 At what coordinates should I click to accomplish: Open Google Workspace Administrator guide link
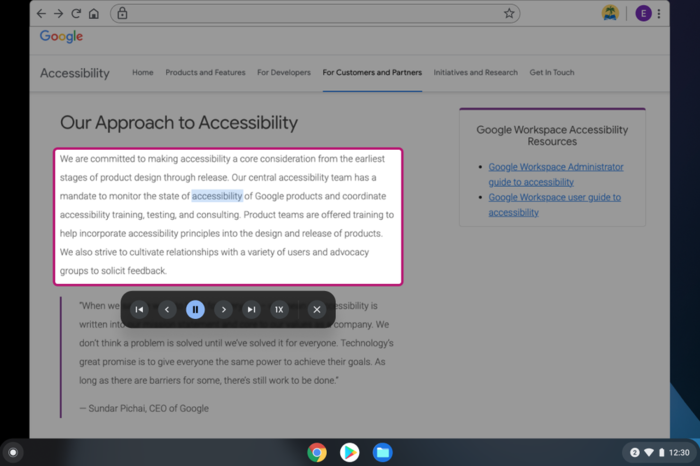556,175
